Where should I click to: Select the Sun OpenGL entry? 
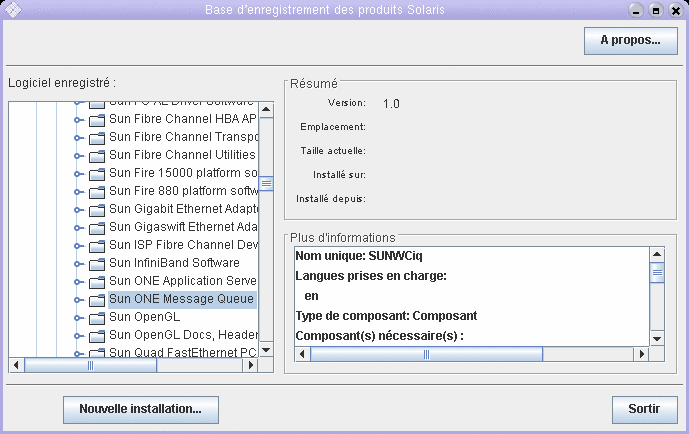pos(145,317)
